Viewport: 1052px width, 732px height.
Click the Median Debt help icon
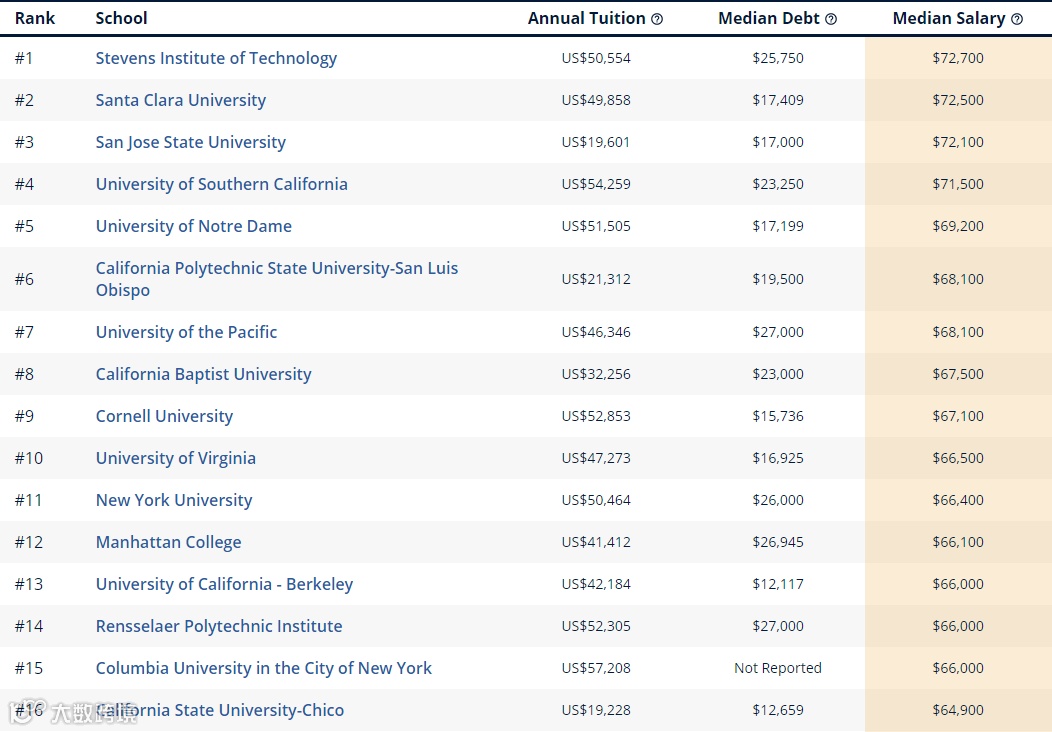click(x=831, y=19)
